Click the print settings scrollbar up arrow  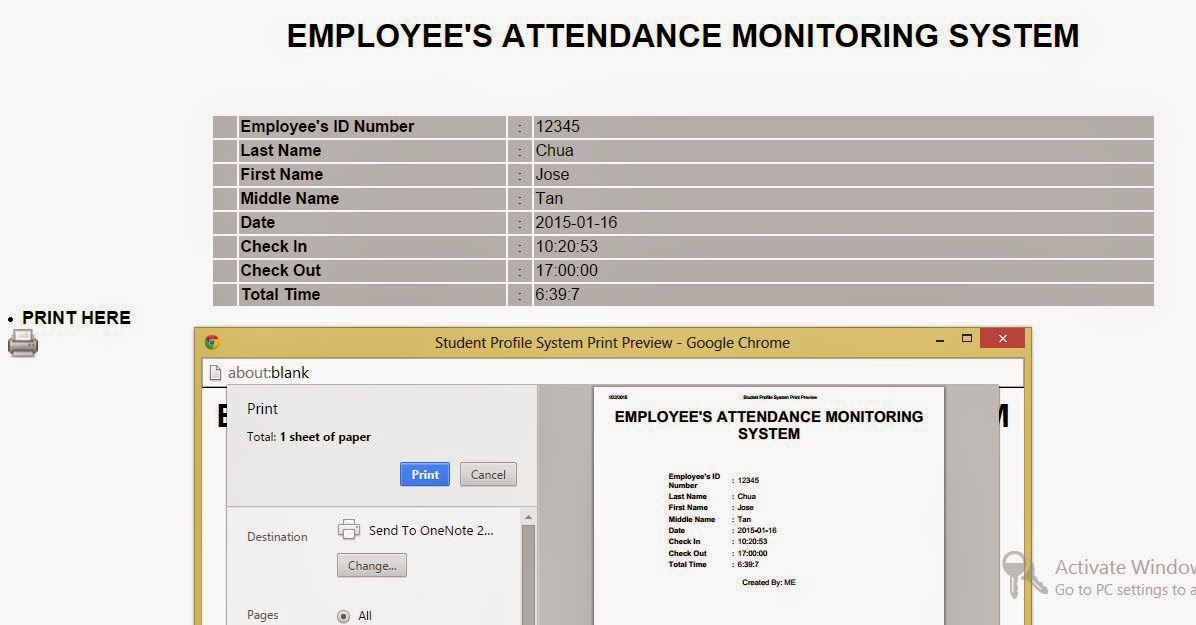528,517
